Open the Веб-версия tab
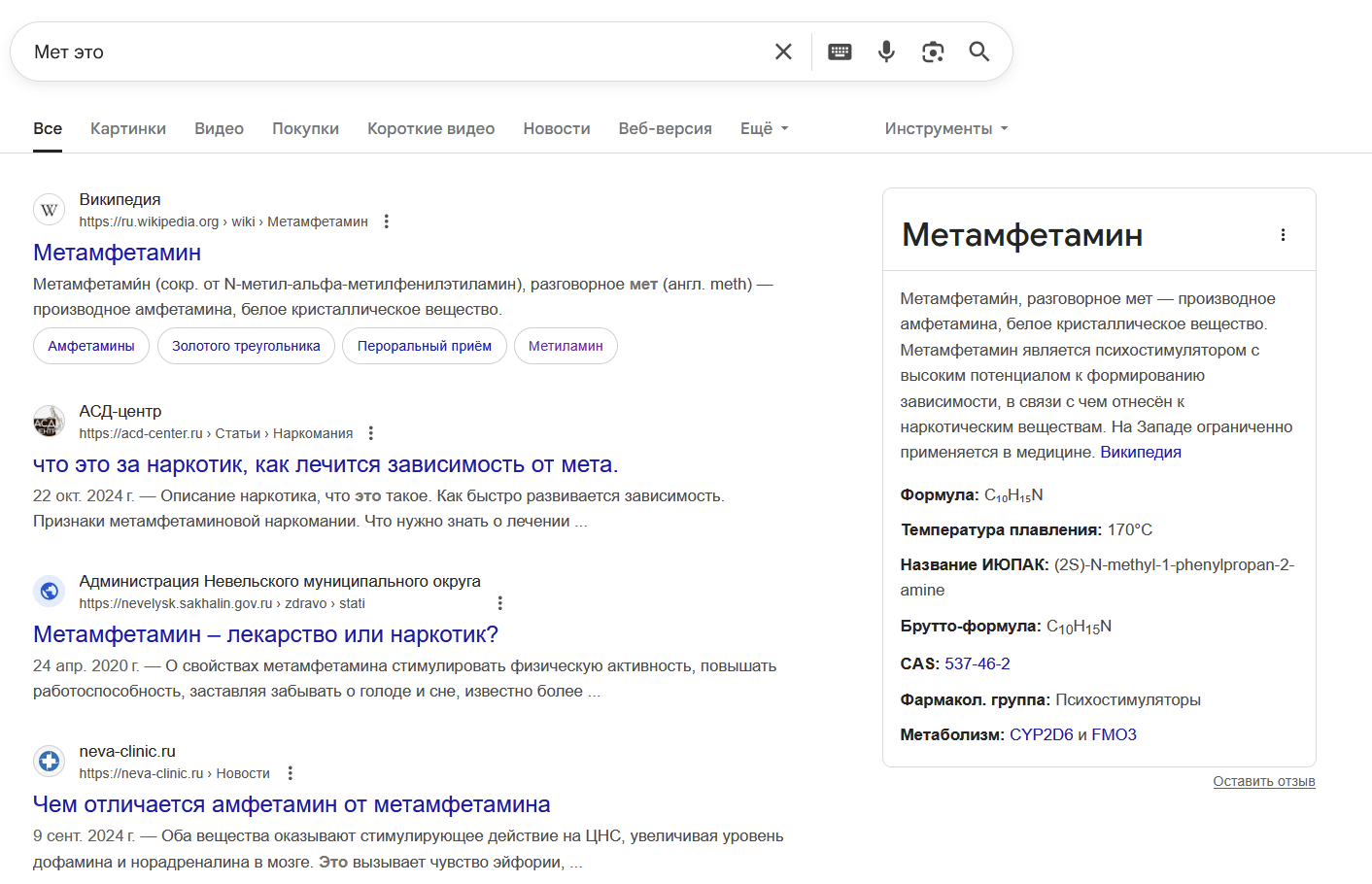Image resolution: width=1372 pixels, height=884 pixels. point(666,128)
